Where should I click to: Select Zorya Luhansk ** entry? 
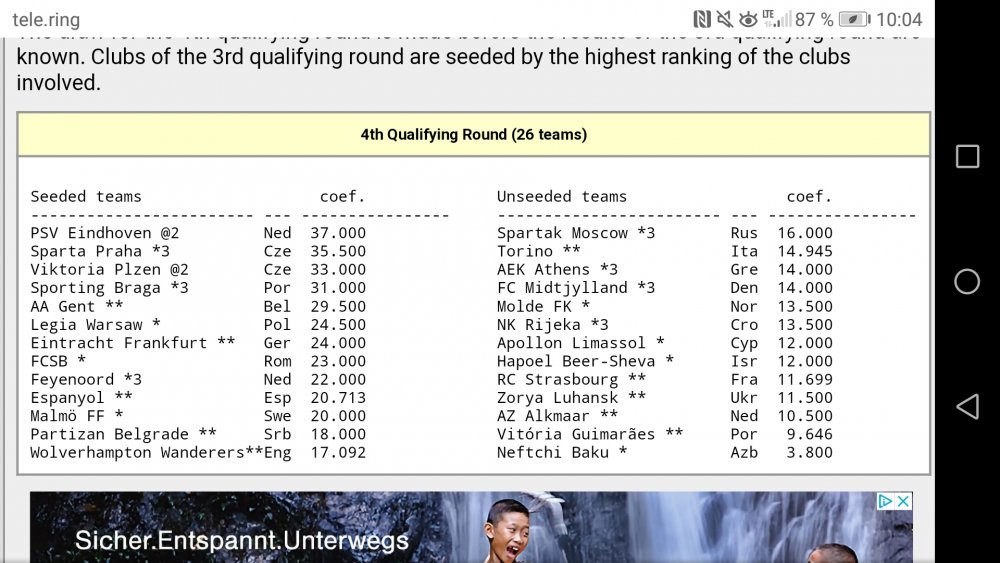tap(571, 397)
